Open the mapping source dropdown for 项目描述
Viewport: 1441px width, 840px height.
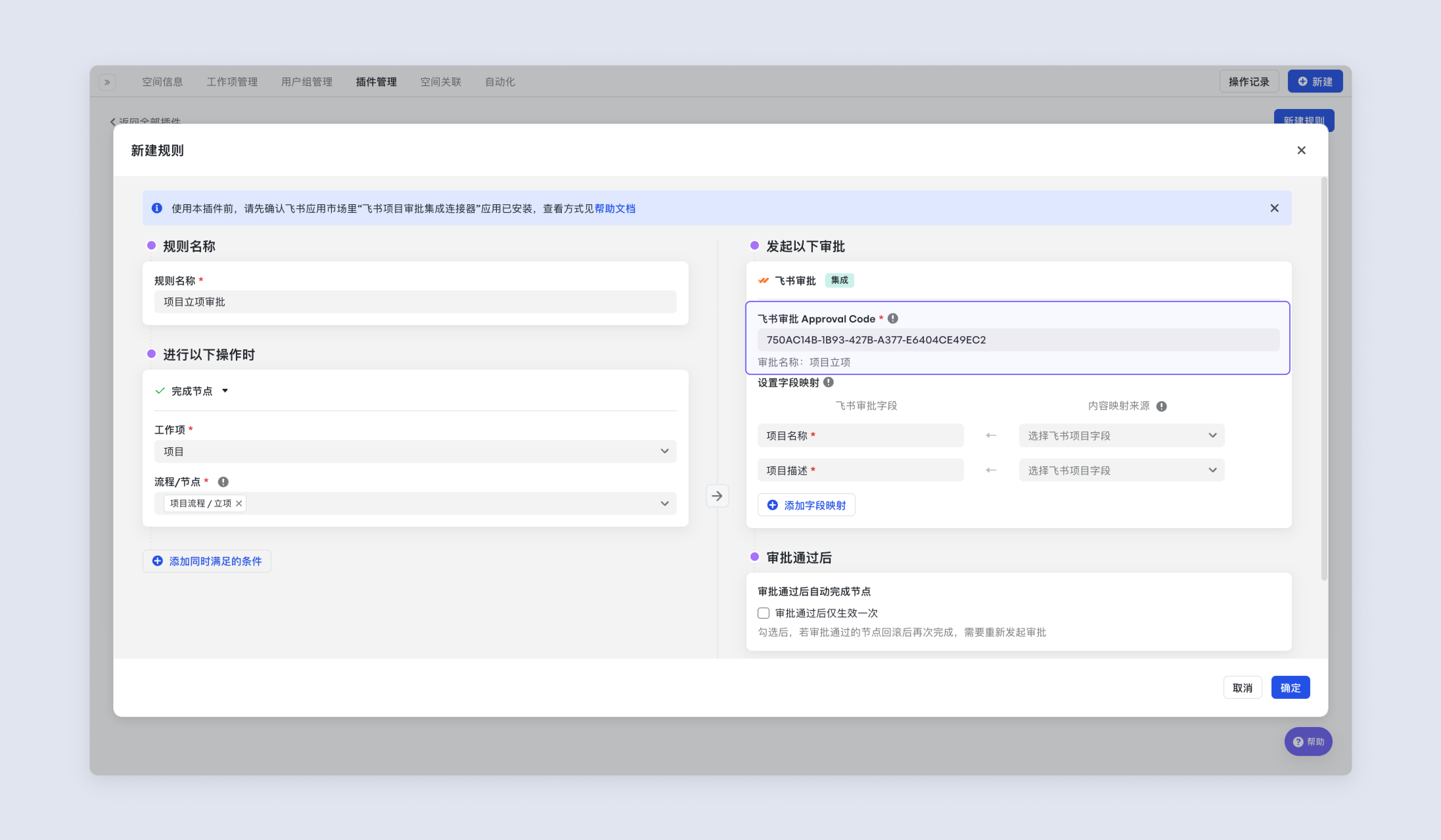point(1121,470)
